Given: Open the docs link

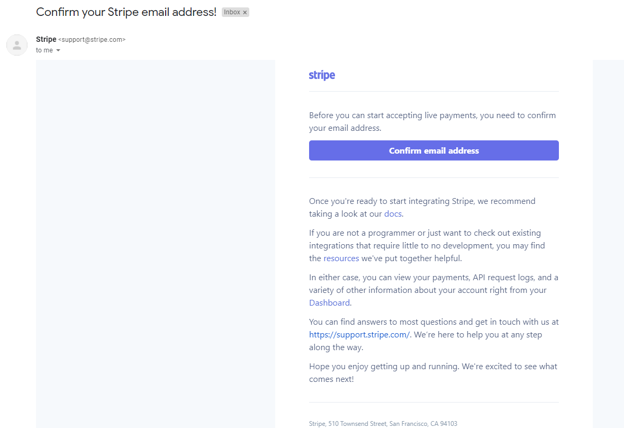Looking at the screenshot, I should pos(393,214).
